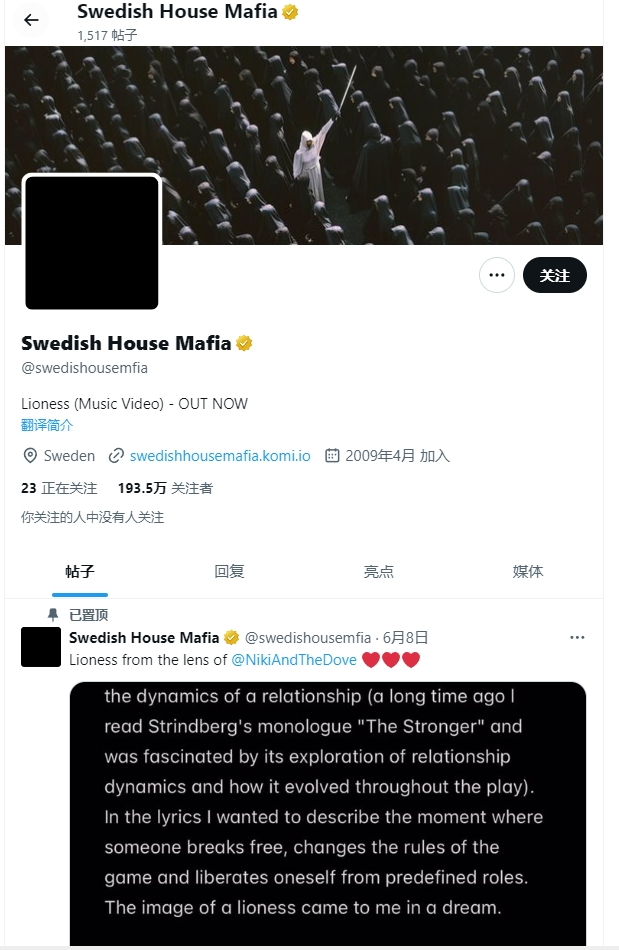The width and height of the screenshot is (619, 950).
Task: Switch to the 媒体 tab
Action: [528, 571]
